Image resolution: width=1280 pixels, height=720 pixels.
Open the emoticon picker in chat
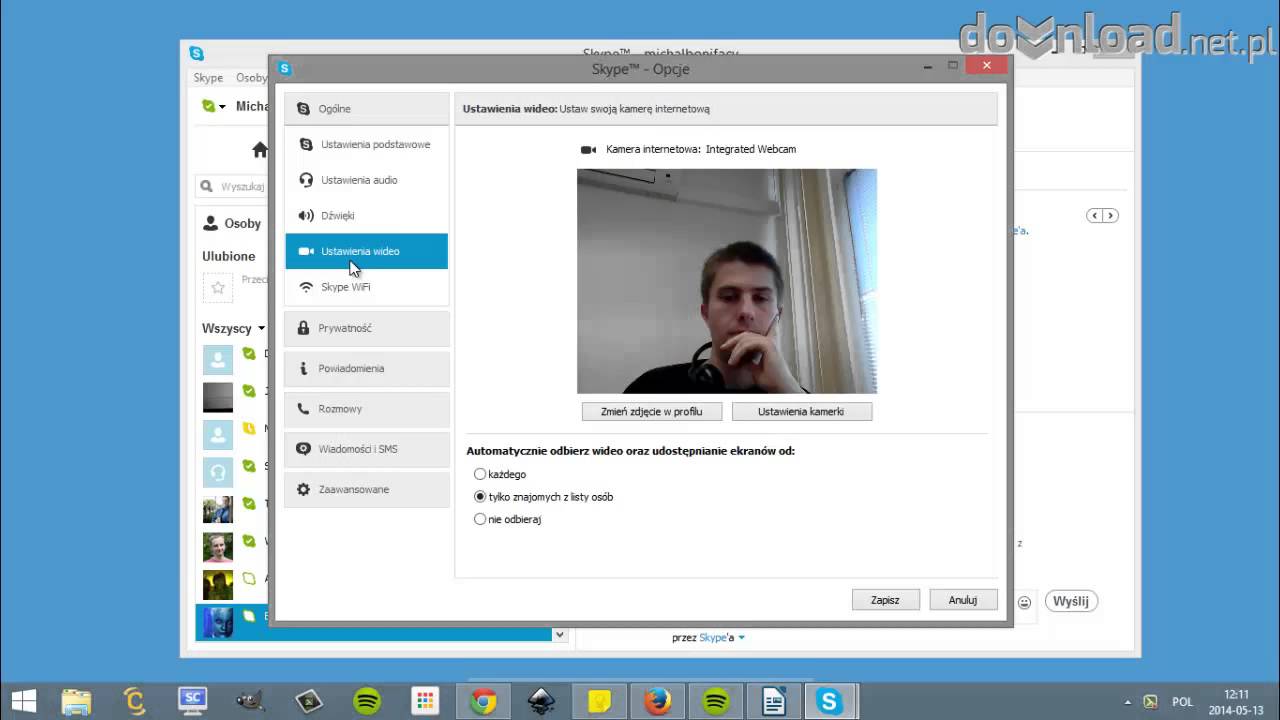(1024, 602)
